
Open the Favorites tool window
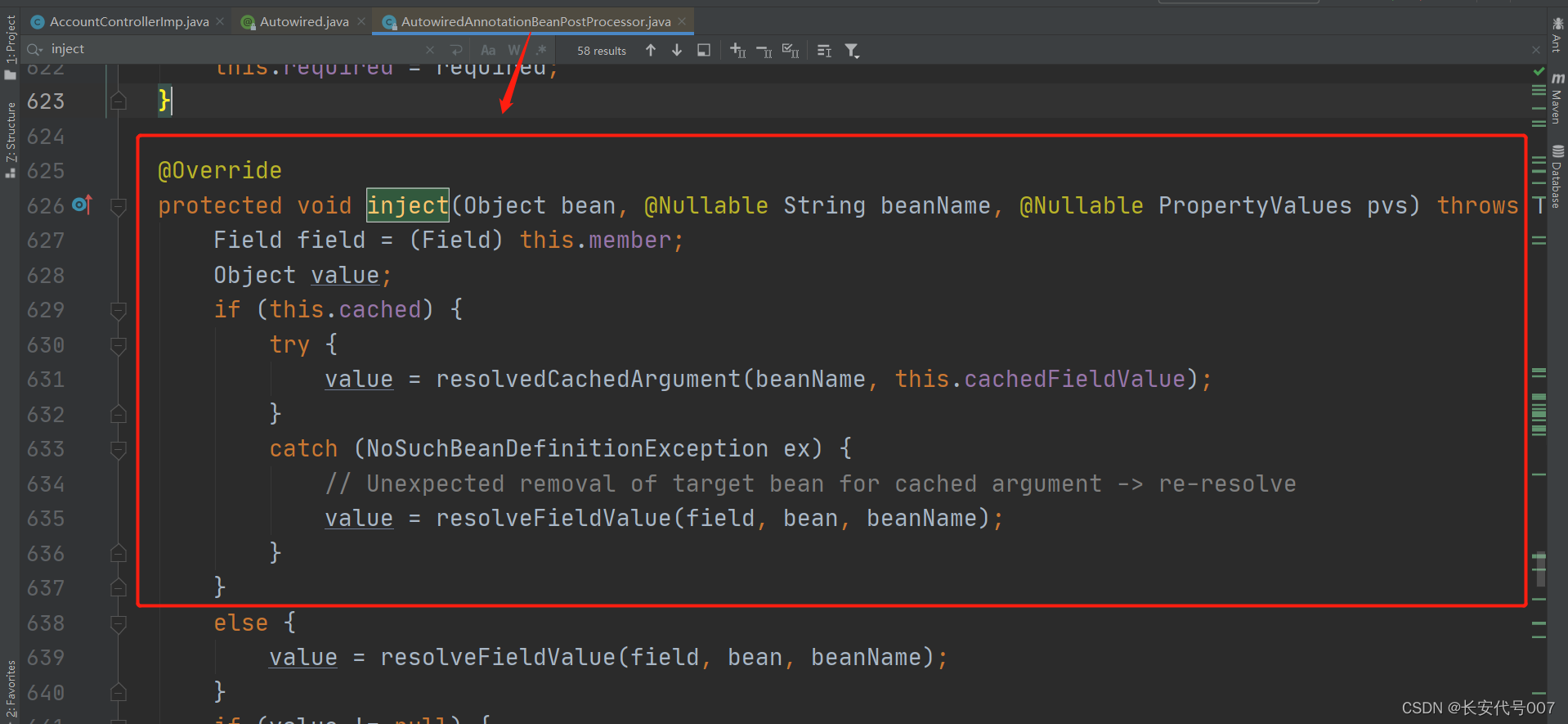coord(10,689)
